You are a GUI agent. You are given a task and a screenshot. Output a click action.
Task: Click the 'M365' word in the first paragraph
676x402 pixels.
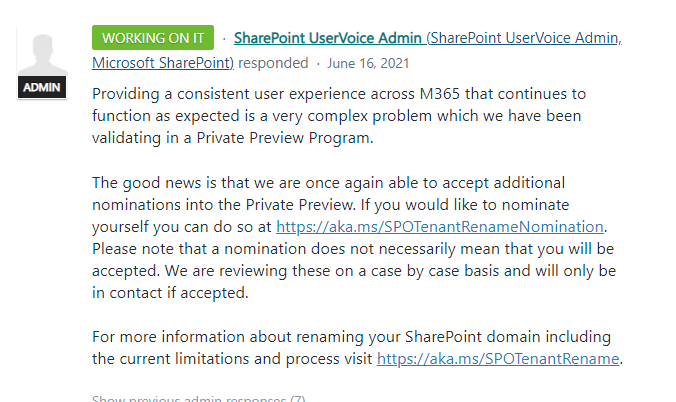[440, 94]
